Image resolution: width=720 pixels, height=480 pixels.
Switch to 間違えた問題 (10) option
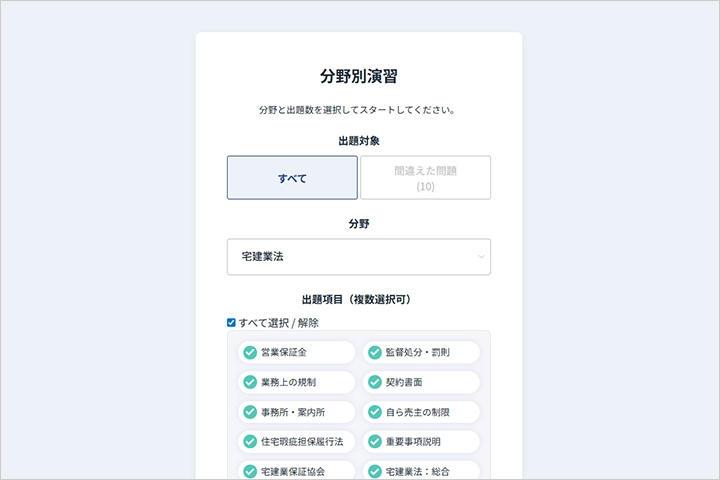pyautogui.click(x=425, y=178)
